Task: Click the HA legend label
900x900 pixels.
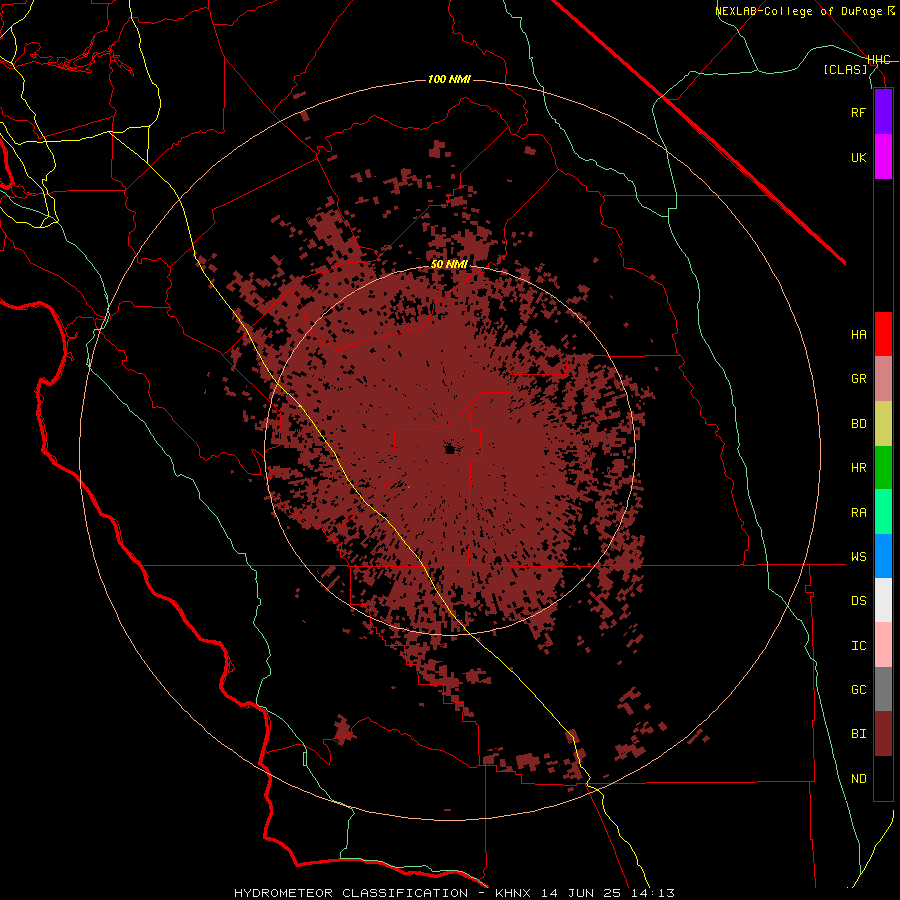Action: (859, 335)
